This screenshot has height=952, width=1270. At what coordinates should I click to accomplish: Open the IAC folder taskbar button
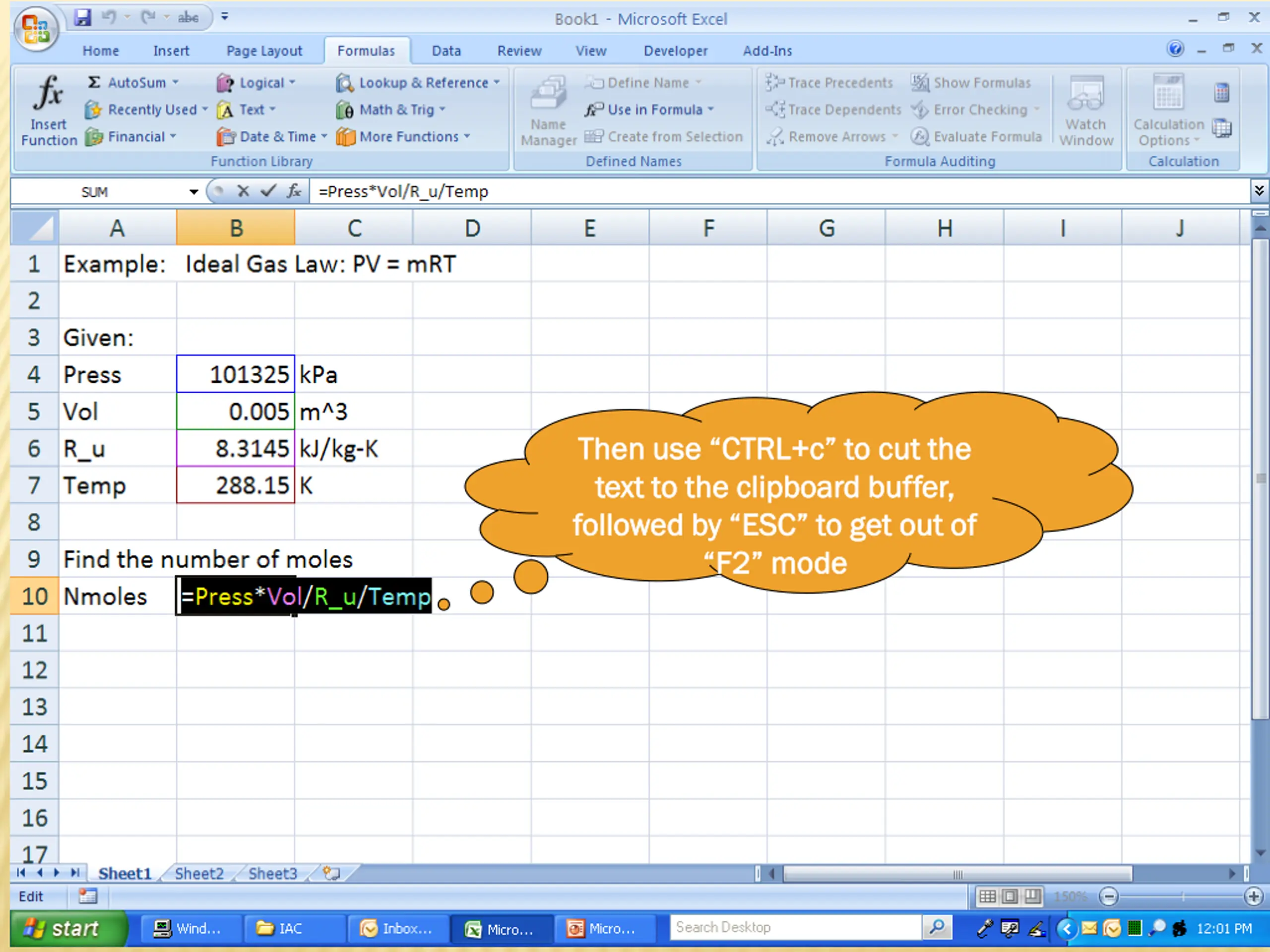click(x=294, y=928)
